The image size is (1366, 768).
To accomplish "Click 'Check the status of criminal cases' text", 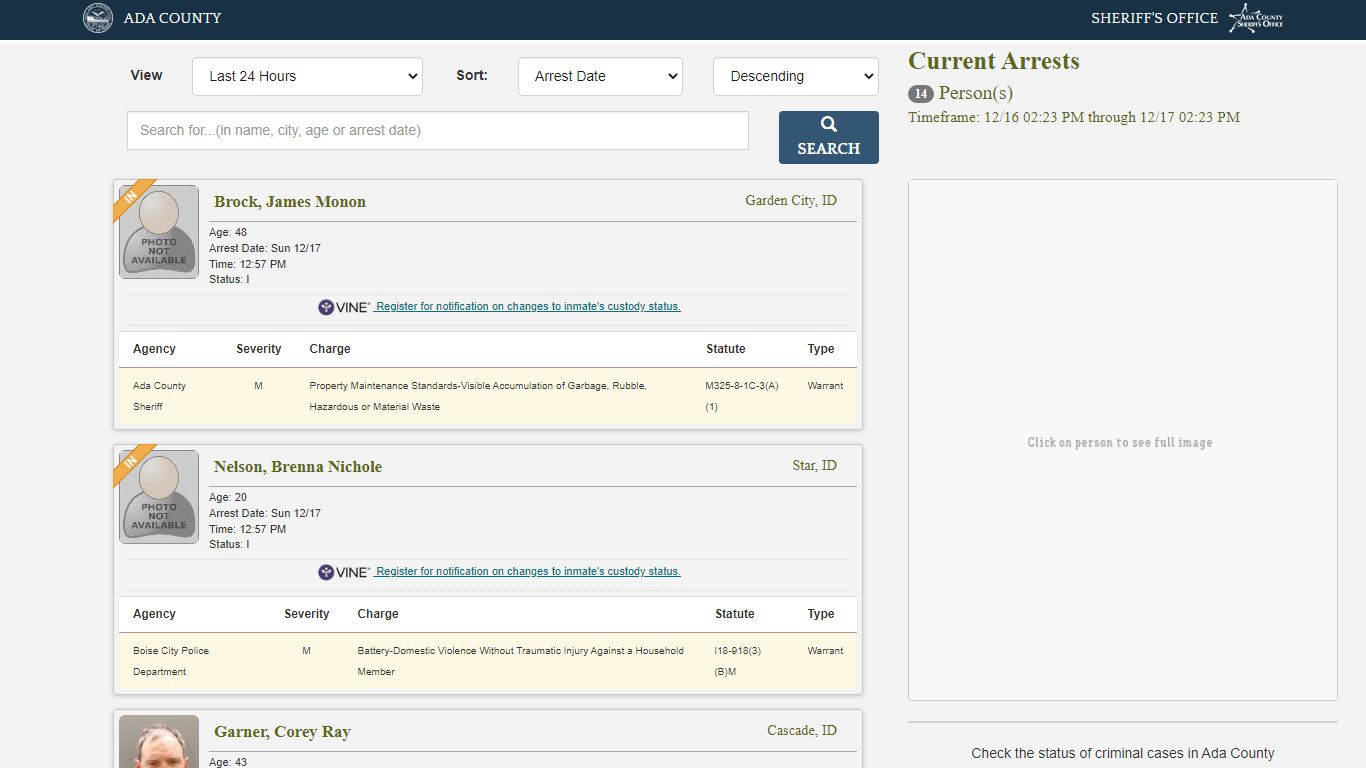I will point(1123,754).
